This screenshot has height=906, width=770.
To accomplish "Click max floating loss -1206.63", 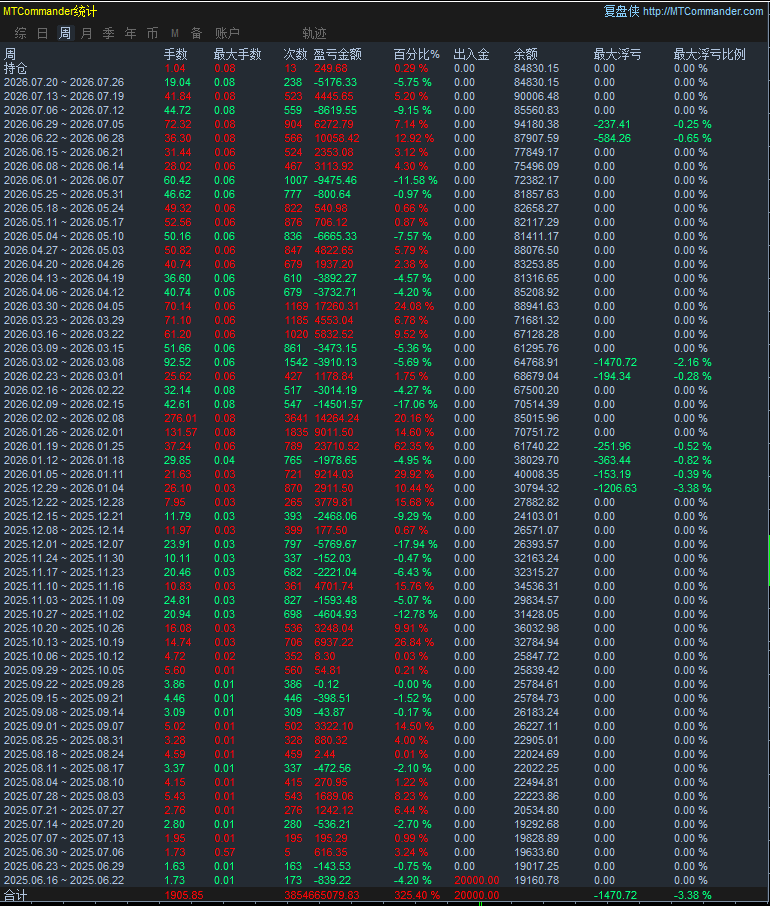I will click(x=615, y=488).
